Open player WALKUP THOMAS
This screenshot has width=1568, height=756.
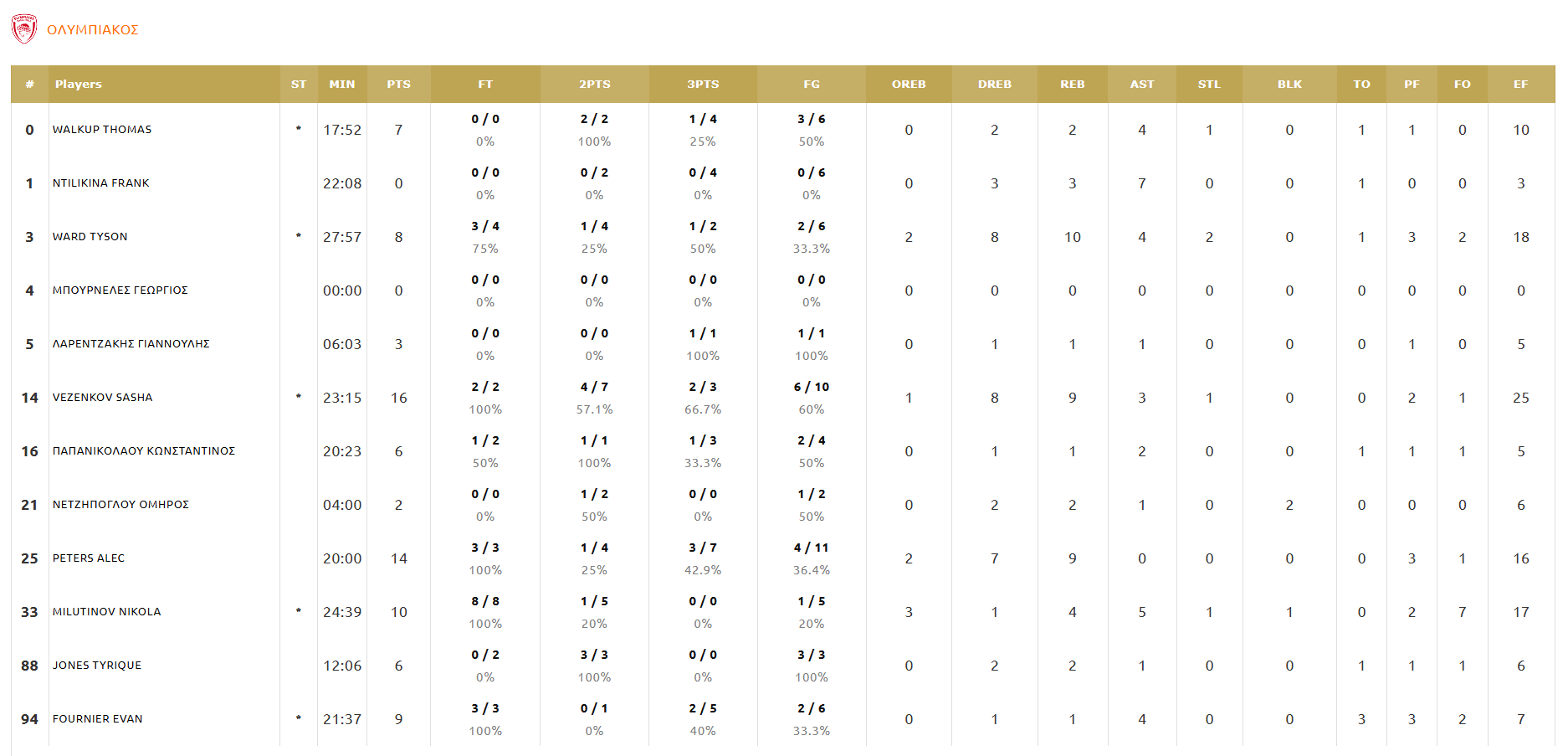pyautogui.click(x=102, y=130)
